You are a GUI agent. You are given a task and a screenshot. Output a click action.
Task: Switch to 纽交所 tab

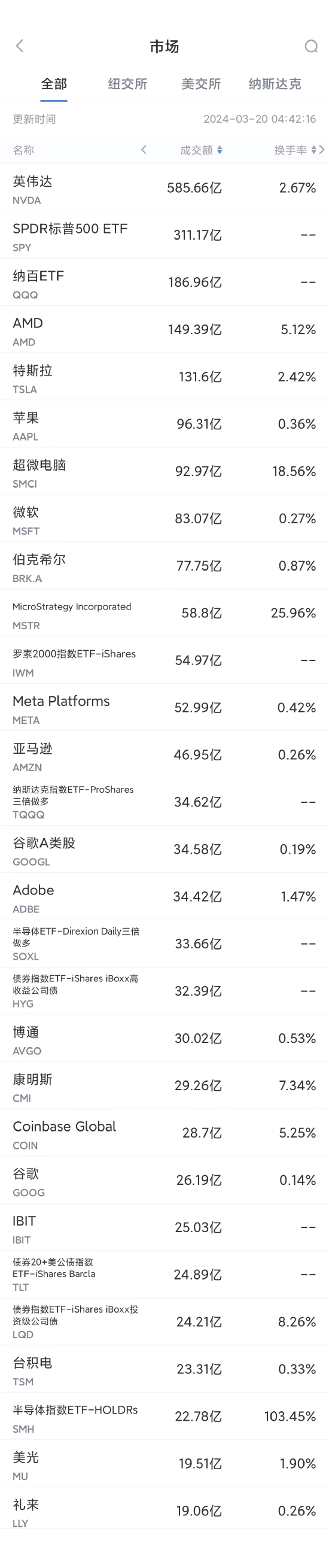[127, 84]
